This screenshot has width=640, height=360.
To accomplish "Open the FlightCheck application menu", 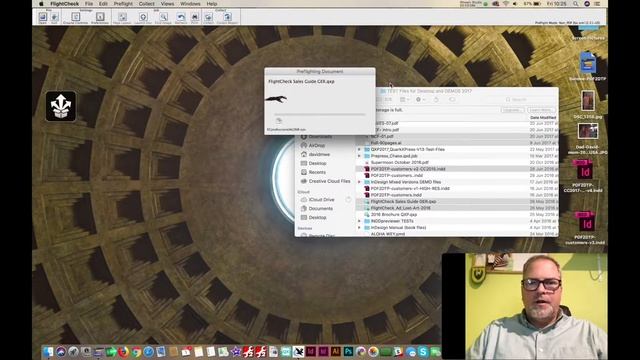I will [64, 4].
